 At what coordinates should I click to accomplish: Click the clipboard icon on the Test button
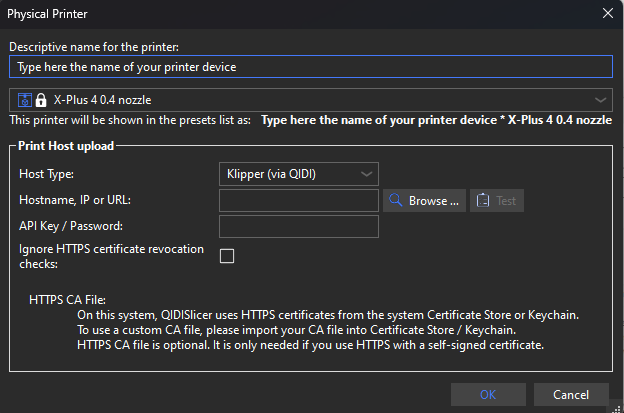[482, 201]
